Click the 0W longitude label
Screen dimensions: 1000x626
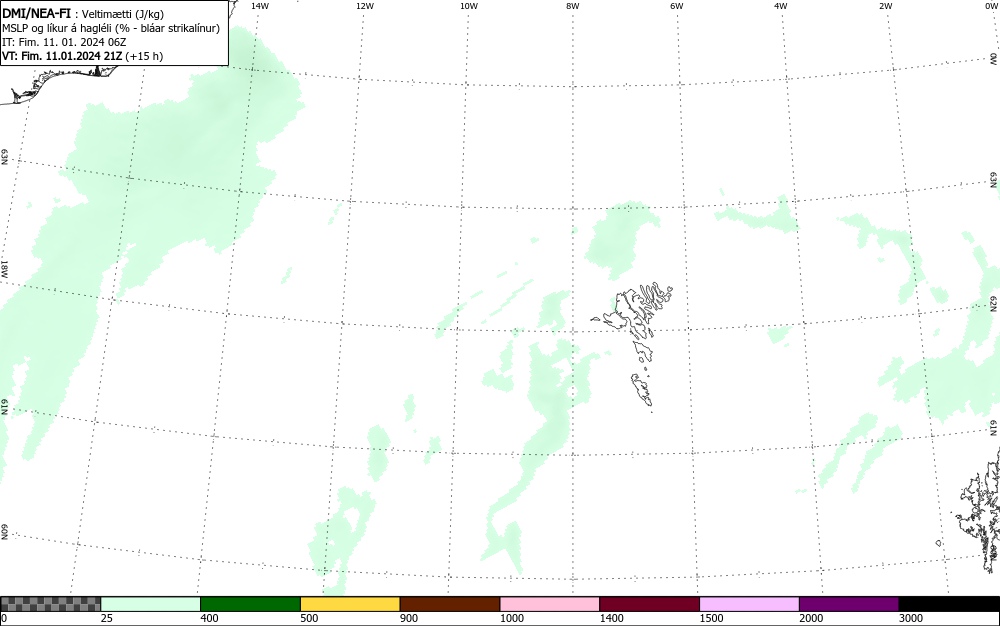tap(991, 6)
